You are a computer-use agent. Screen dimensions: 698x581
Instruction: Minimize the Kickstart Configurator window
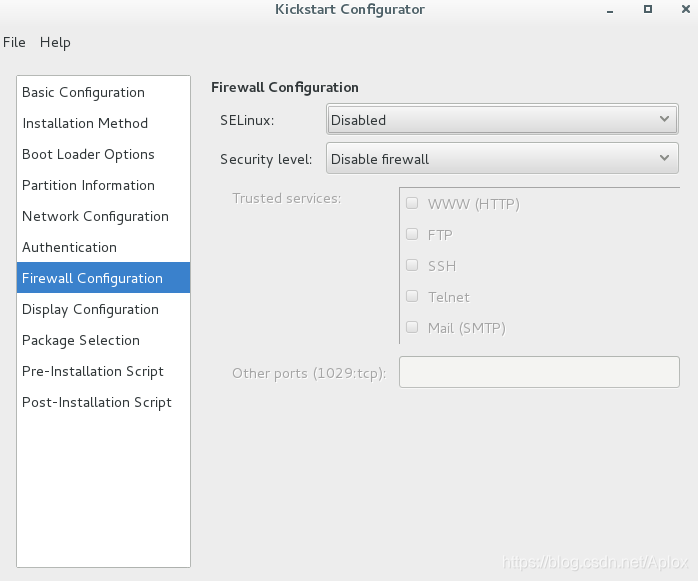coord(610,10)
